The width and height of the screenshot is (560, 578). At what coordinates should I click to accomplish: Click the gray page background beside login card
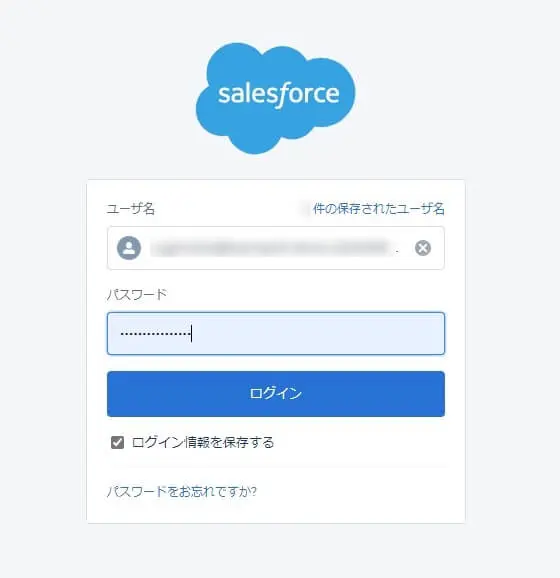coord(512,350)
